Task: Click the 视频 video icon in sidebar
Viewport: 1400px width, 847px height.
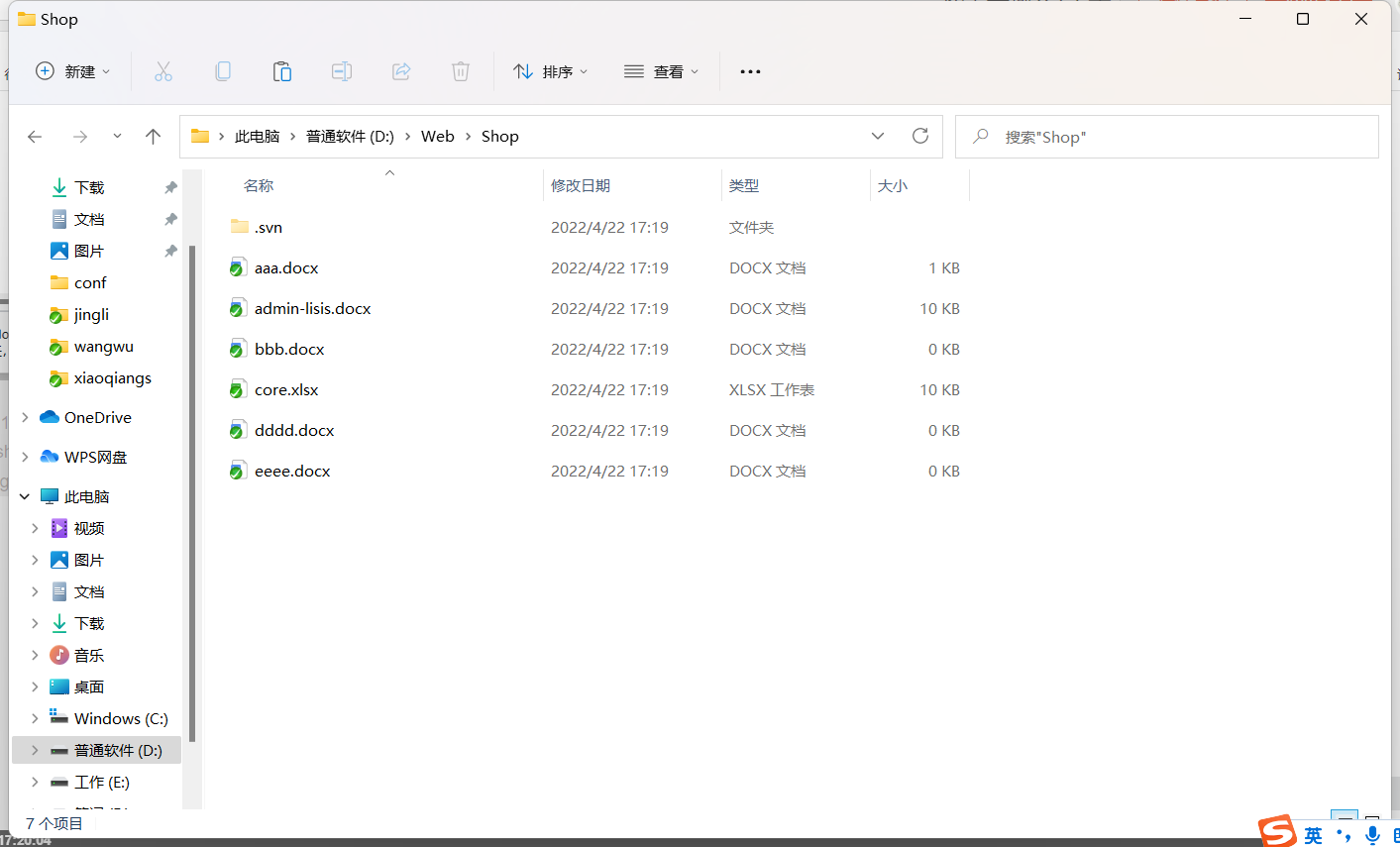Action: pyautogui.click(x=59, y=528)
